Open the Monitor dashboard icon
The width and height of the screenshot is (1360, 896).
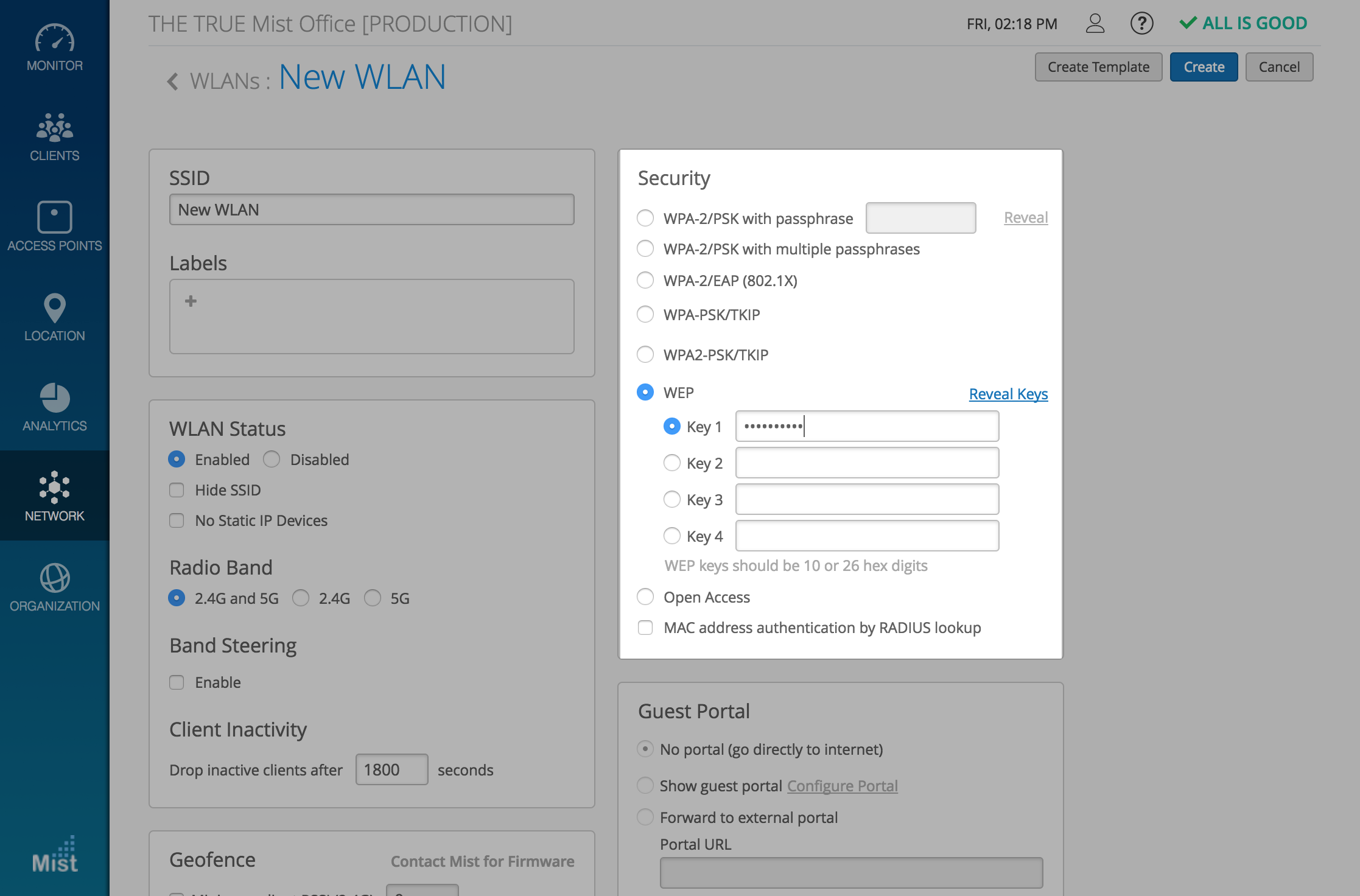tap(55, 39)
